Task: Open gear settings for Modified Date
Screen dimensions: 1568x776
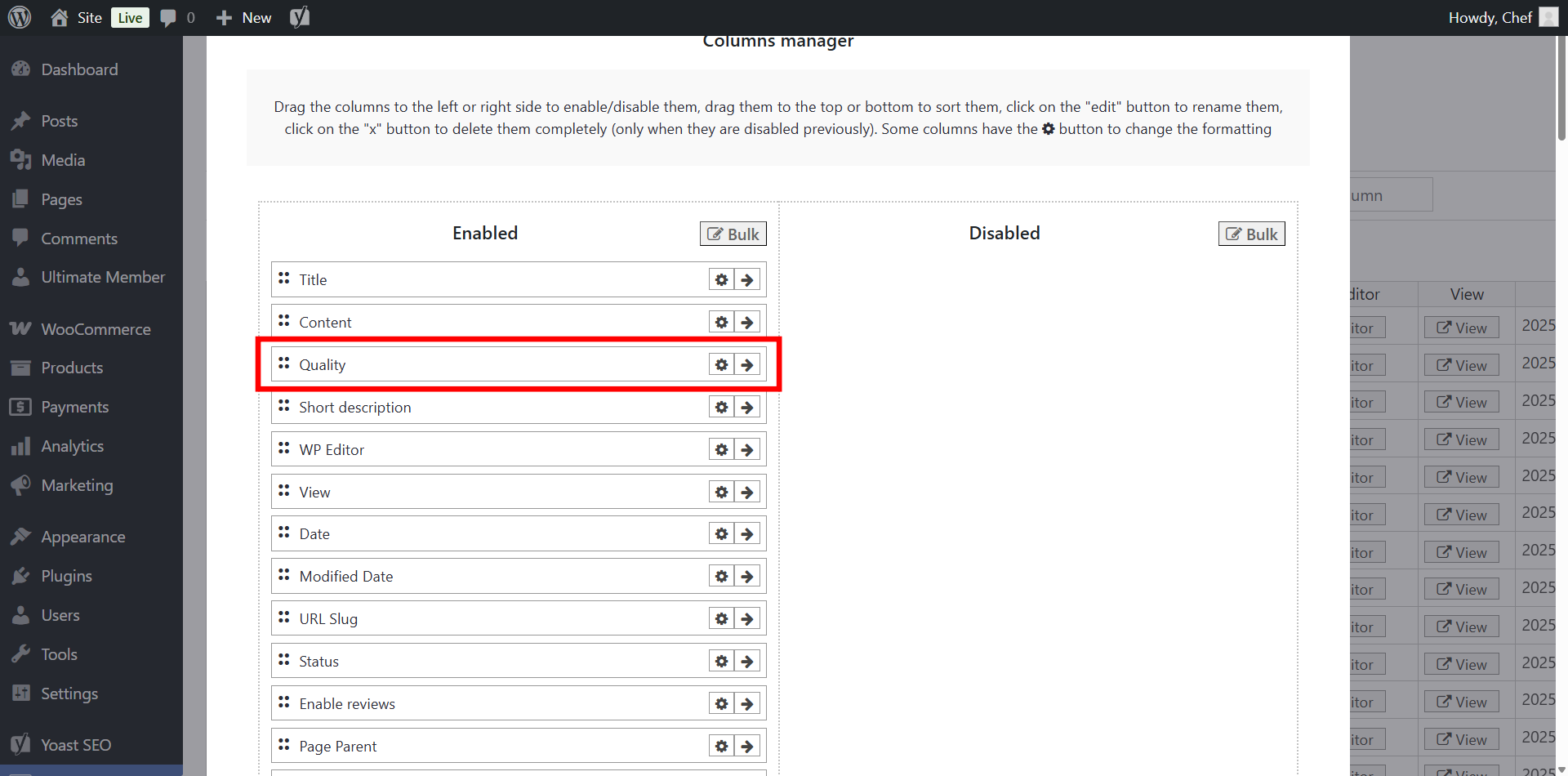Action: point(721,576)
